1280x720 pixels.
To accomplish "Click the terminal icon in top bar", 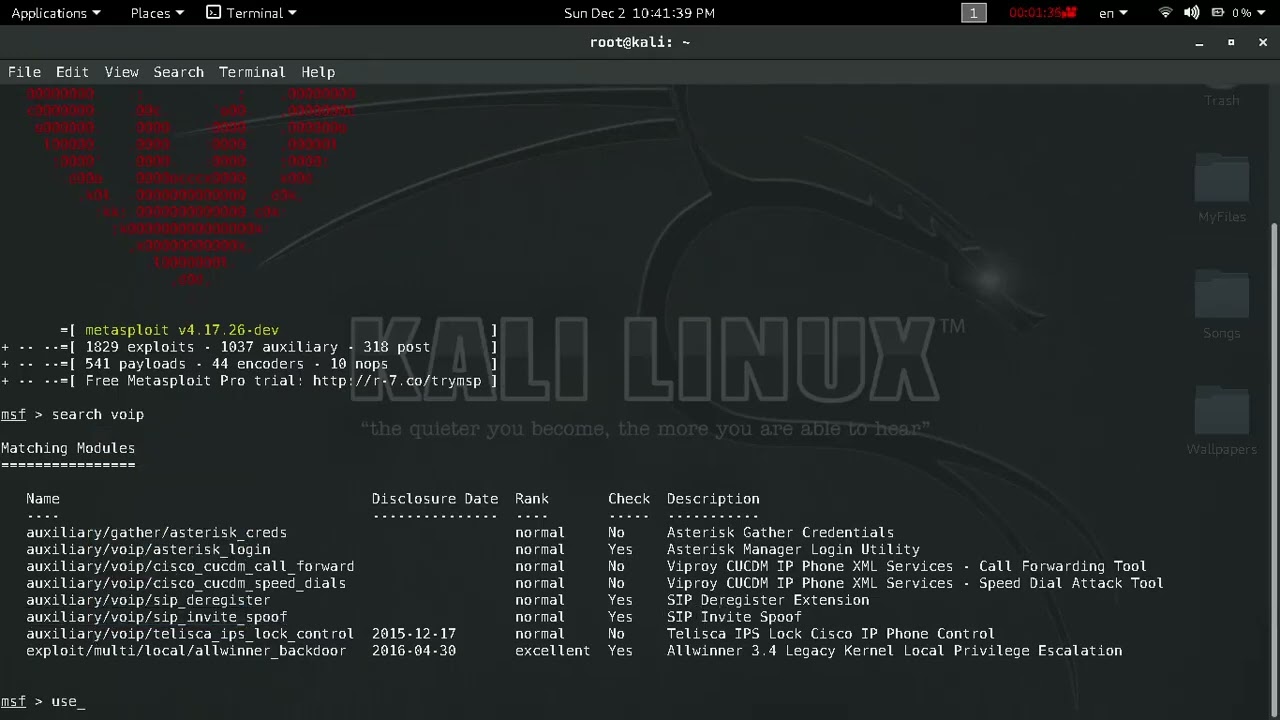I will [x=213, y=13].
